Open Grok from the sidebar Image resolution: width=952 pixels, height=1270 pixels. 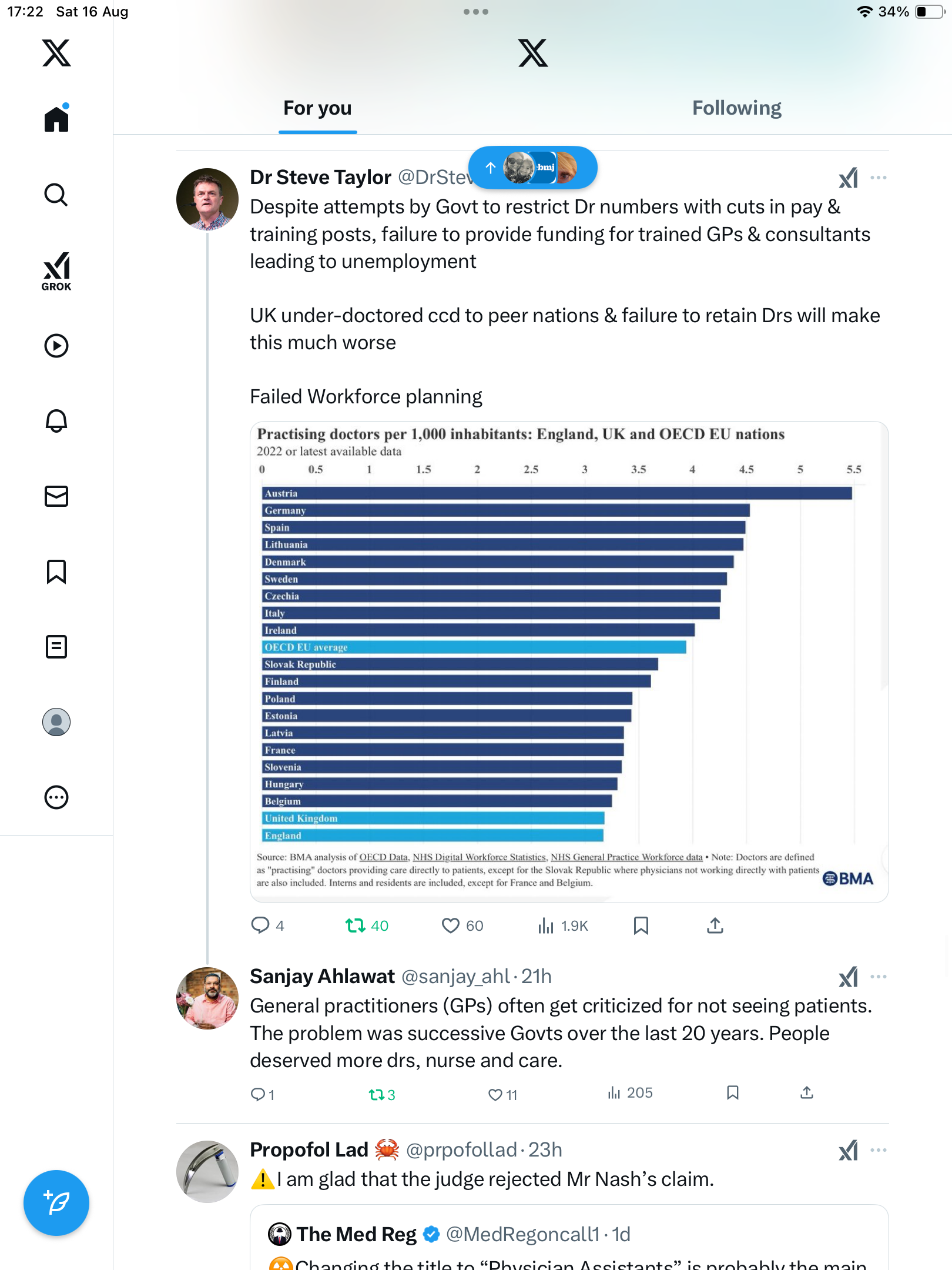coord(56,271)
